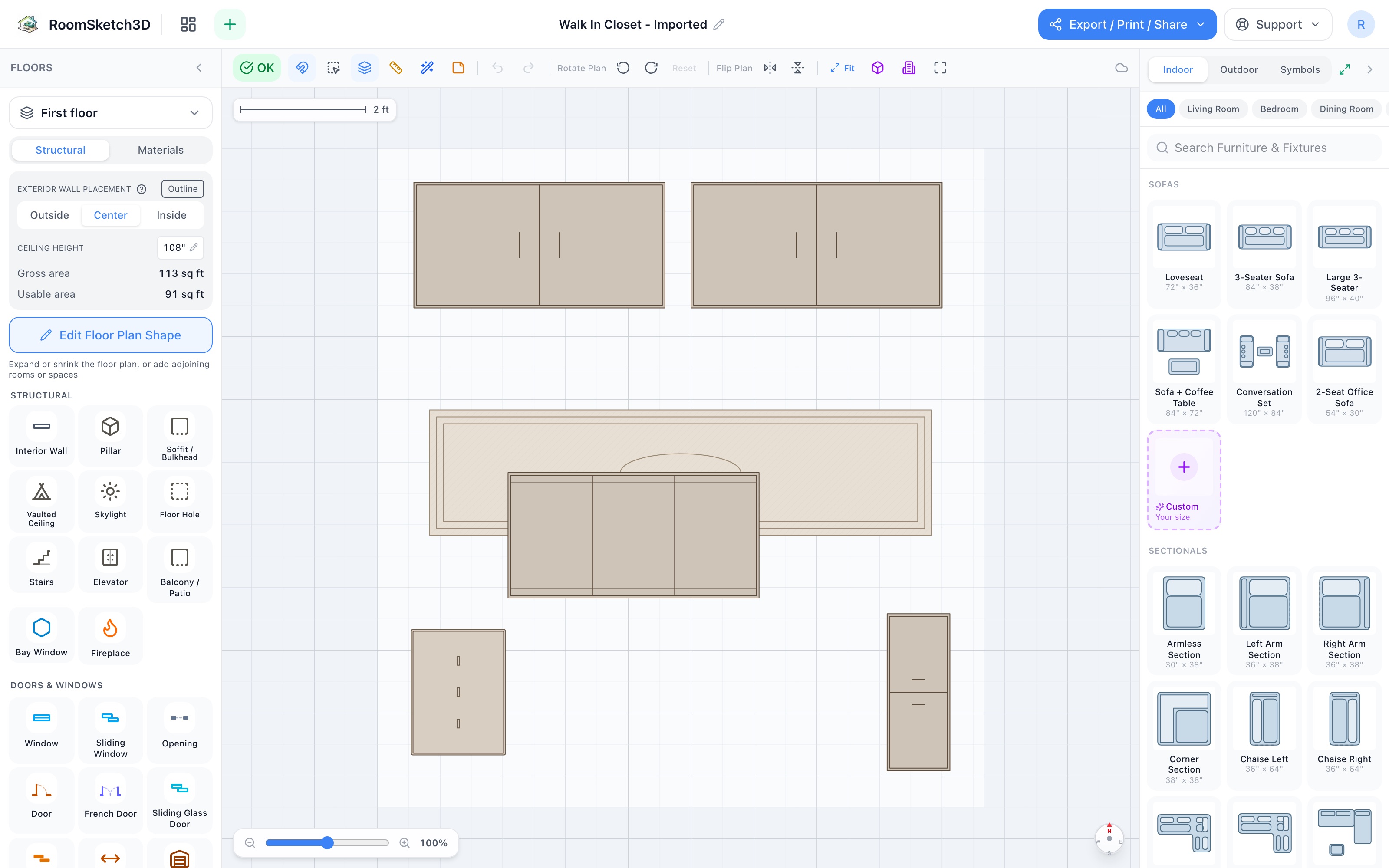Filter by Dining Room category
1389x868 pixels.
pyautogui.click(x=1346, y=109)
